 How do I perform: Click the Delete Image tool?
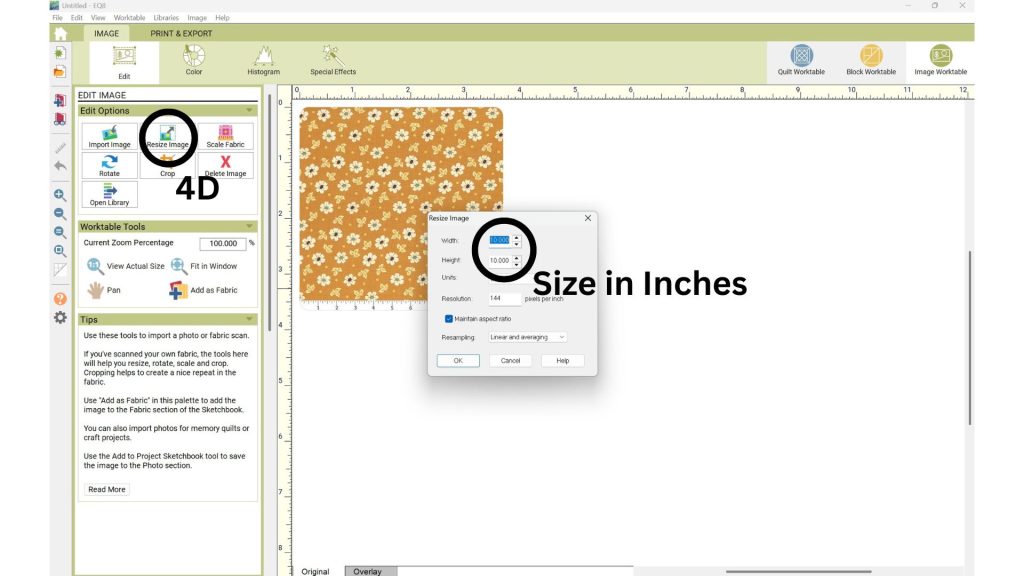point(225,166)
